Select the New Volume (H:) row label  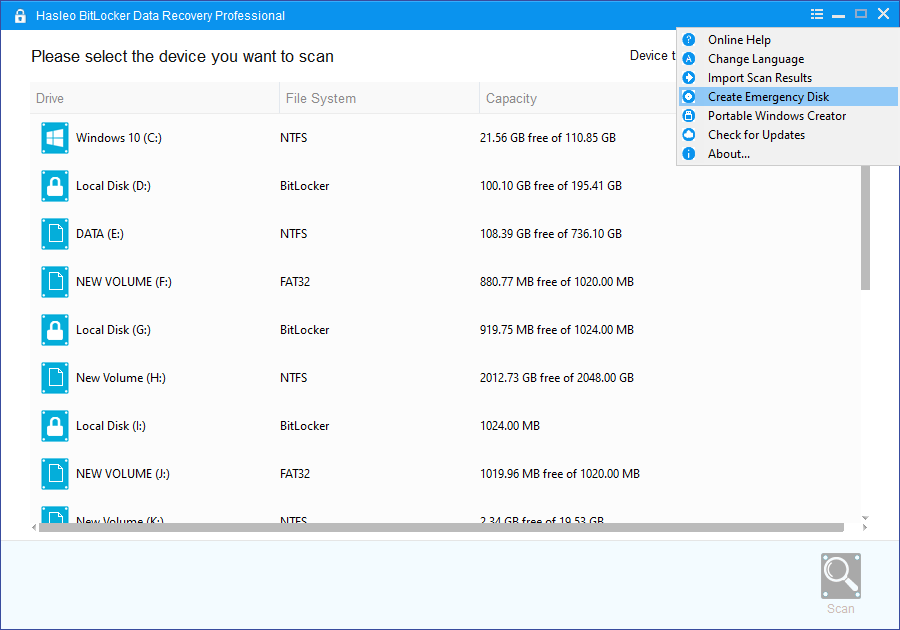[x=121, y=378]
